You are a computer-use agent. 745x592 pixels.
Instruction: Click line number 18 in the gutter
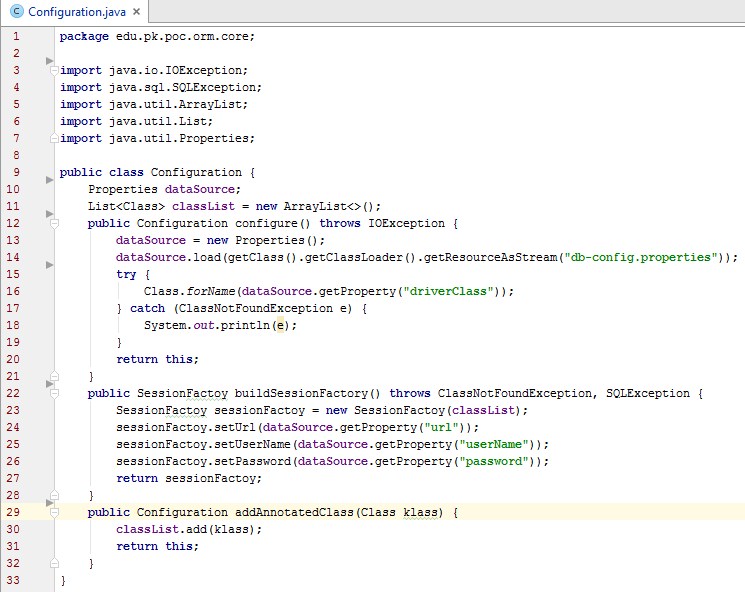[13, 325]
